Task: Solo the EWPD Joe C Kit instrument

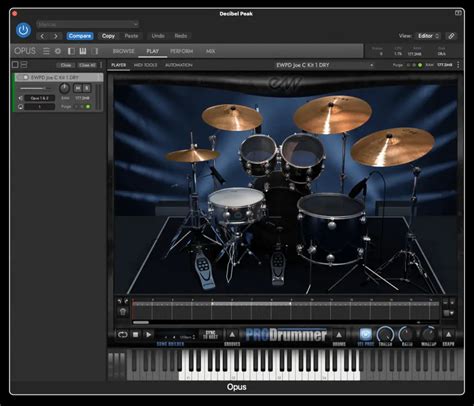Action: click(x=87, y=88)
